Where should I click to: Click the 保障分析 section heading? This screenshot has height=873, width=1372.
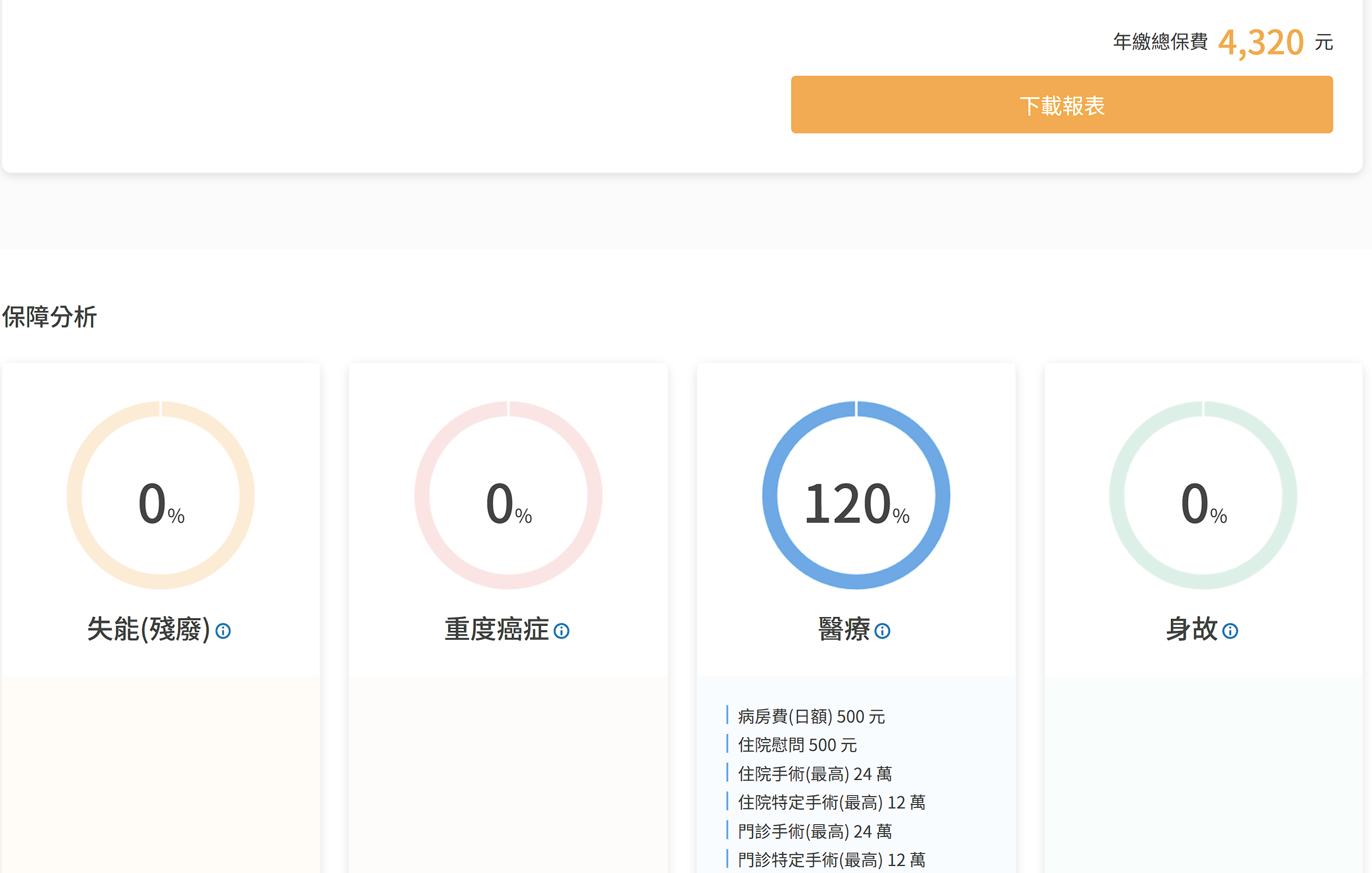coord(49,317)
